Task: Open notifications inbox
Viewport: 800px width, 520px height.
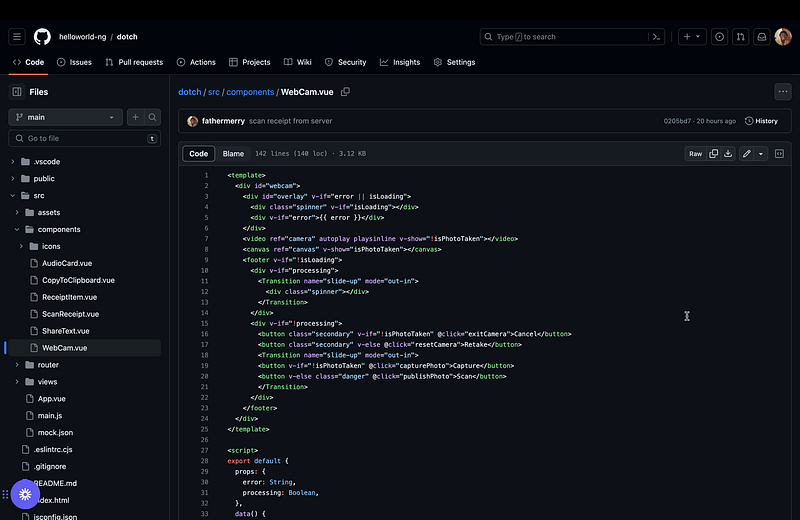Action: coord(761,37)
